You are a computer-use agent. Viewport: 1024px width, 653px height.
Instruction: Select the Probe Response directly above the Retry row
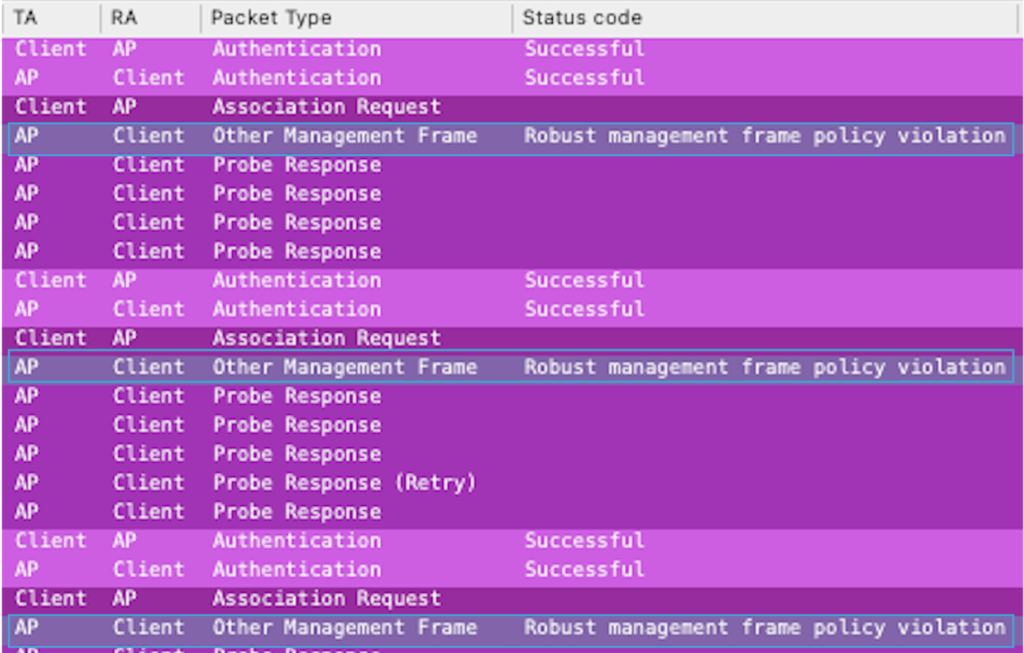(296, 454)
